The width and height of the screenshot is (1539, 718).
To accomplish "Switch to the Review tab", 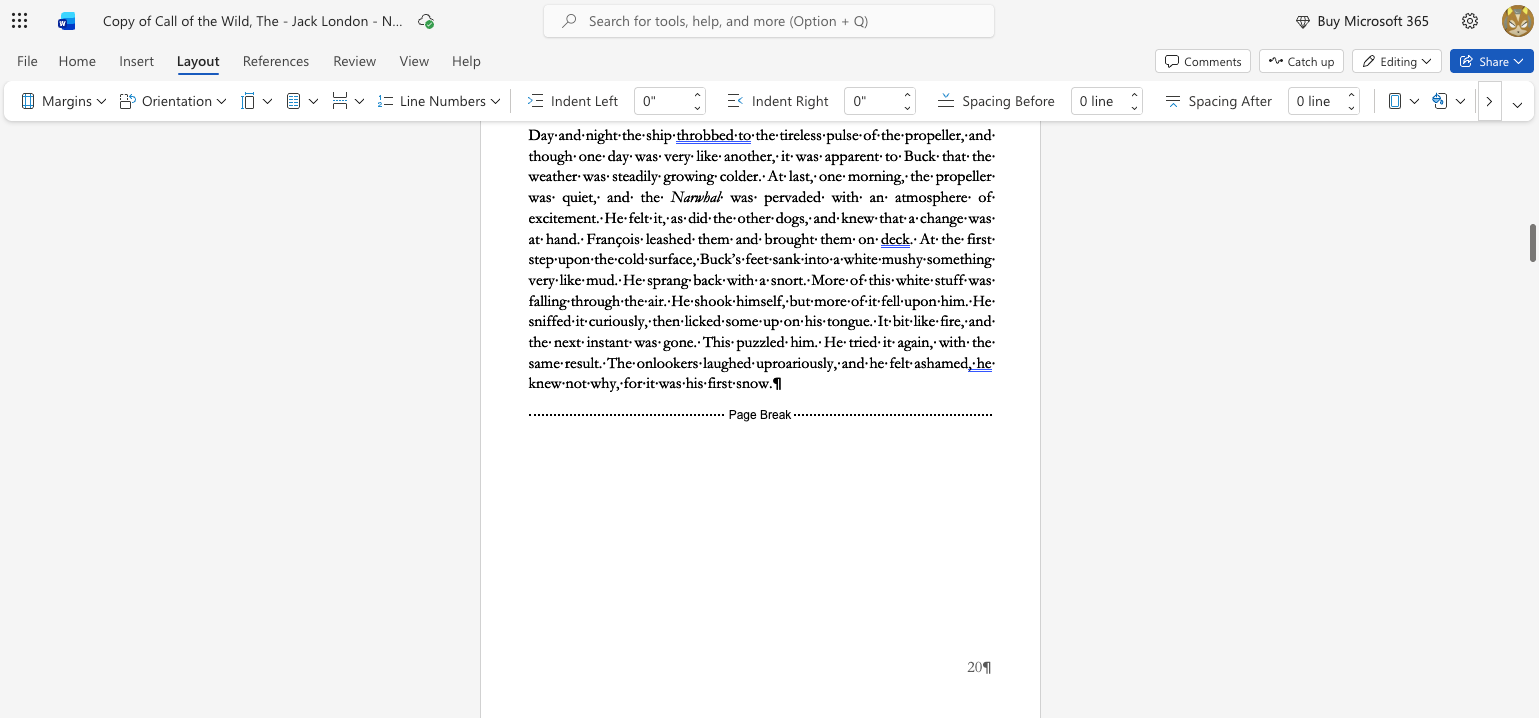I will click(x=354, y=61).
